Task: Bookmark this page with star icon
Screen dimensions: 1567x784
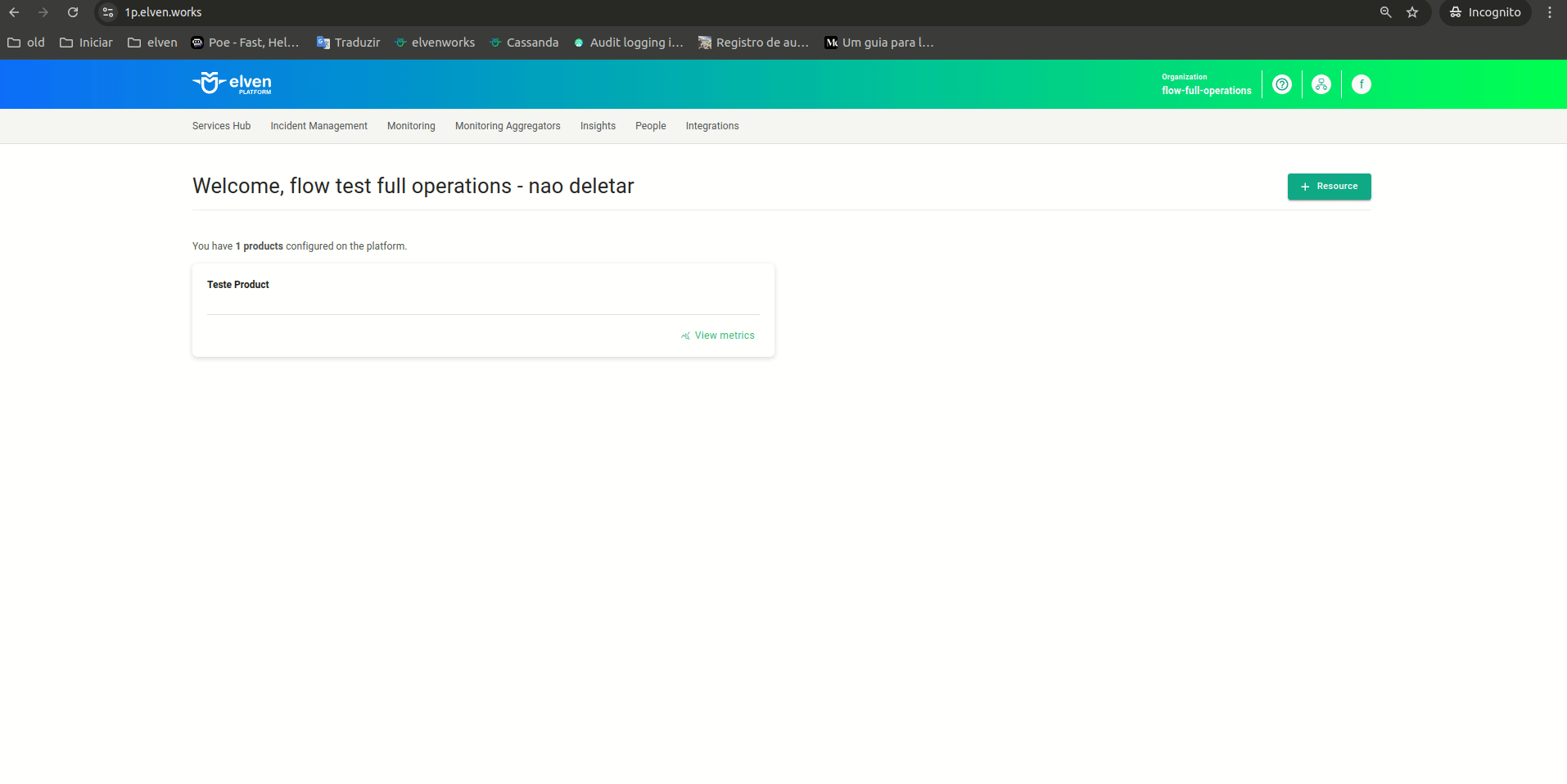Action: pyautogui.click(x=1412, y=12)
